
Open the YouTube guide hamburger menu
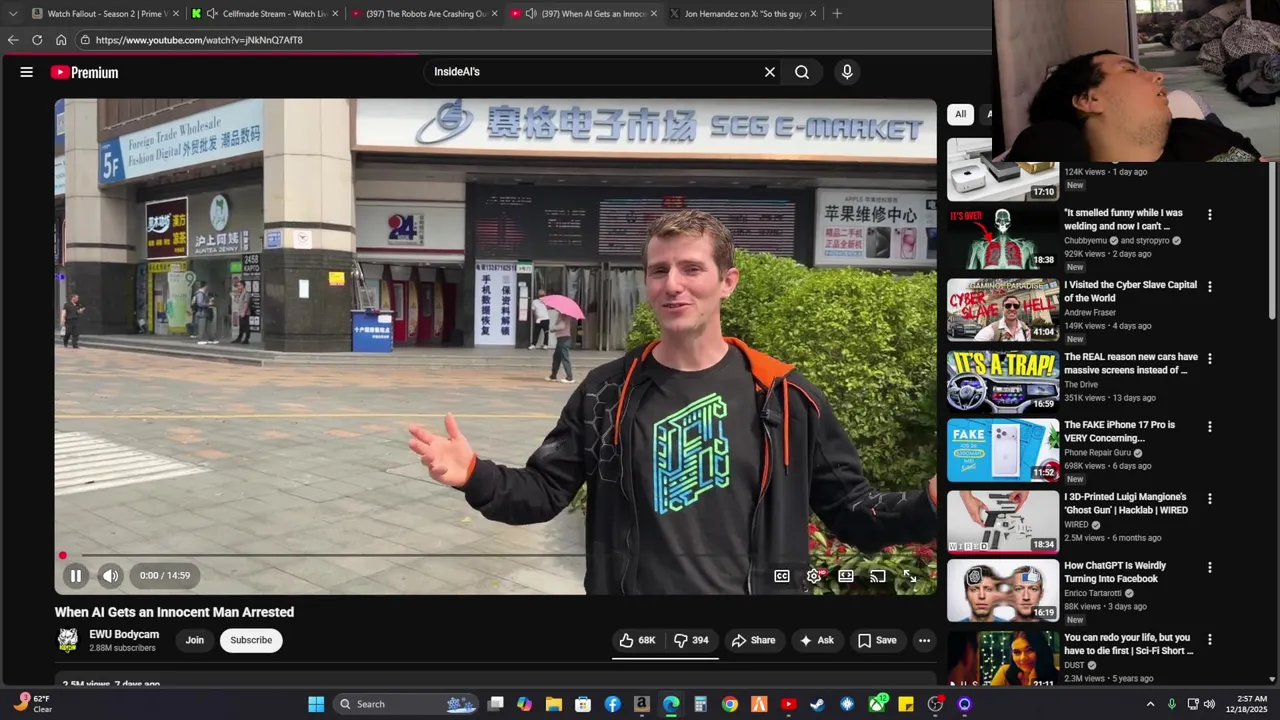[x=27, y=72]
